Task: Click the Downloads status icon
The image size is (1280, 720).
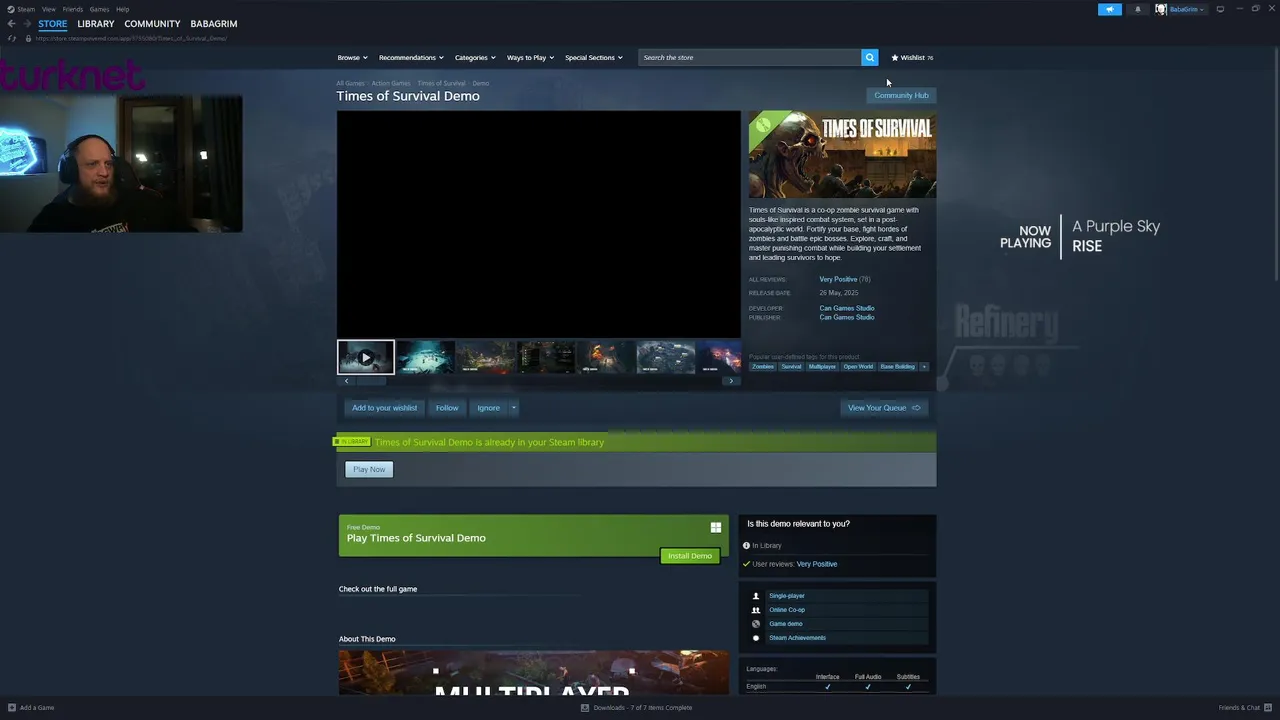Action: (x=585, y=707)
